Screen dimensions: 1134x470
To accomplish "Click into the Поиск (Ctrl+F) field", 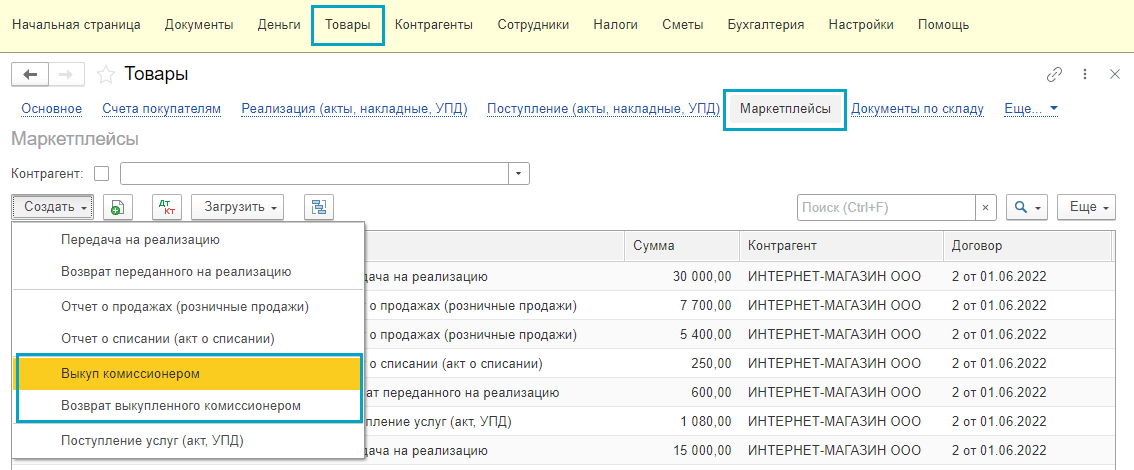I will [885, 207].
